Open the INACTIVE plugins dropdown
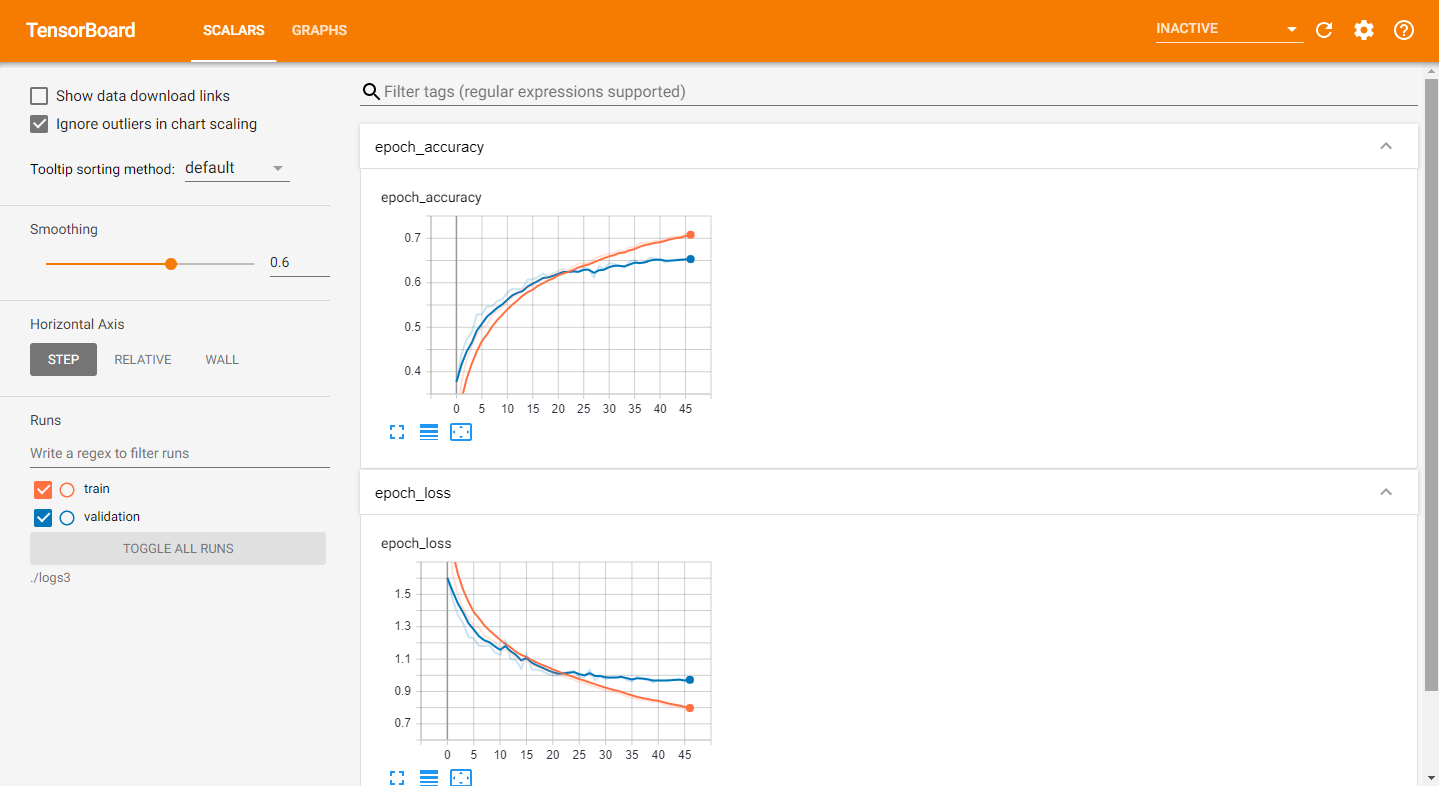 coord(1228,29)
